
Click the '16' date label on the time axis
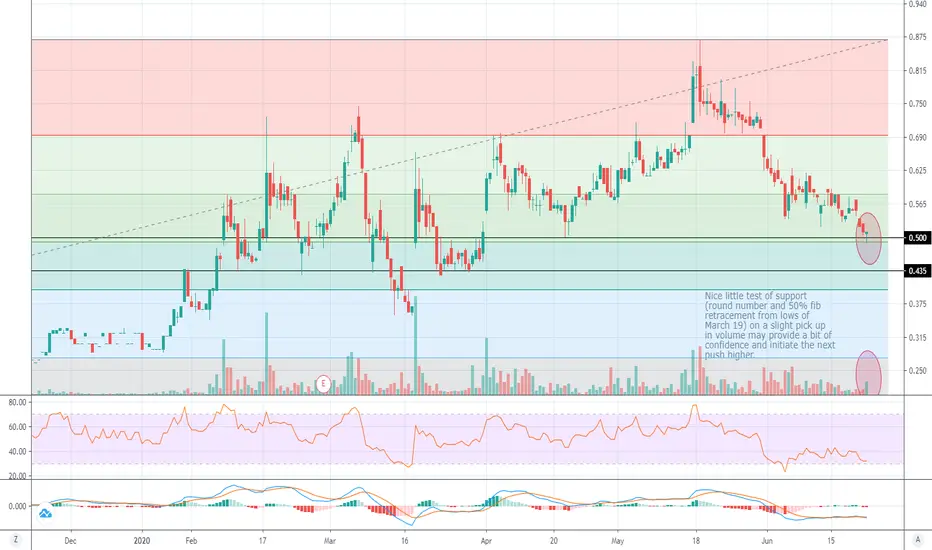405,541
